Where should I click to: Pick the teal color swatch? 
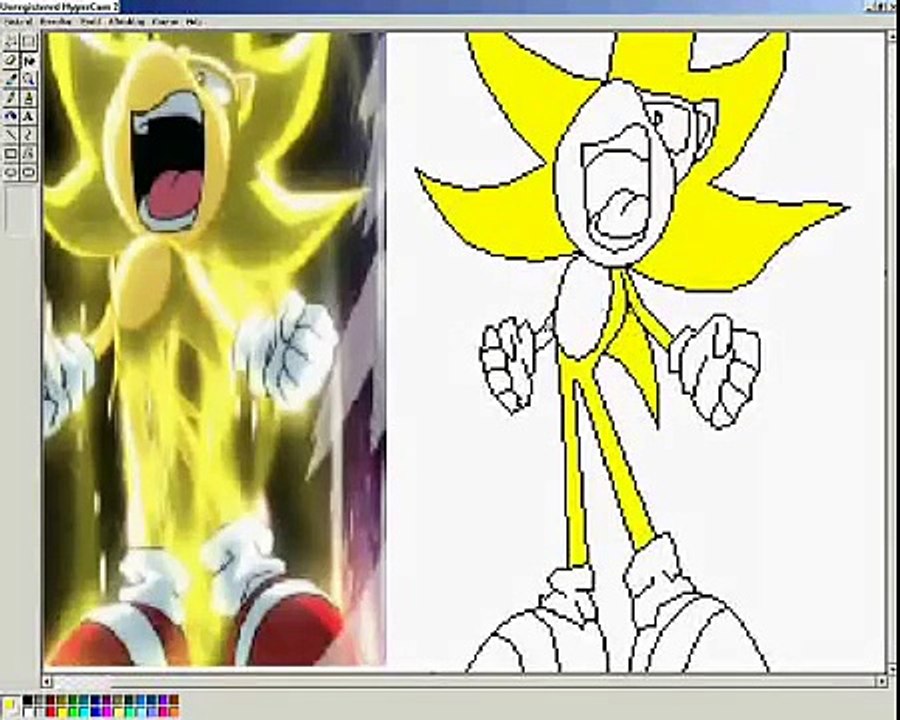[84, 699]
